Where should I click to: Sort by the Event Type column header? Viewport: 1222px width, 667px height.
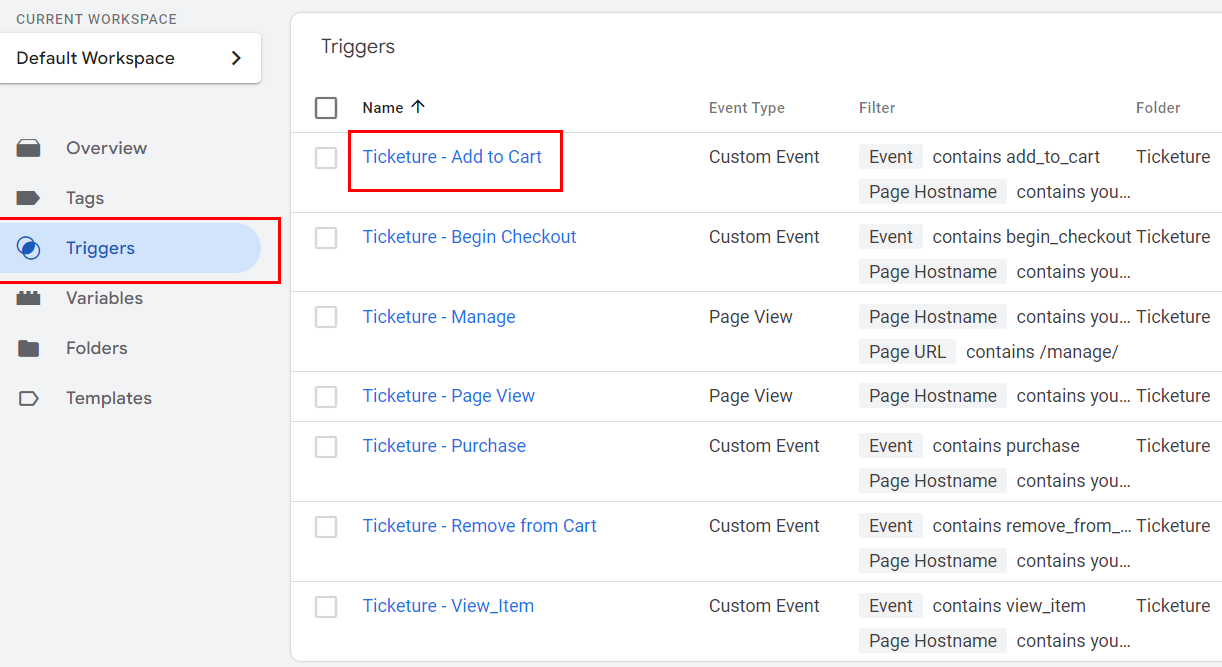747,108
